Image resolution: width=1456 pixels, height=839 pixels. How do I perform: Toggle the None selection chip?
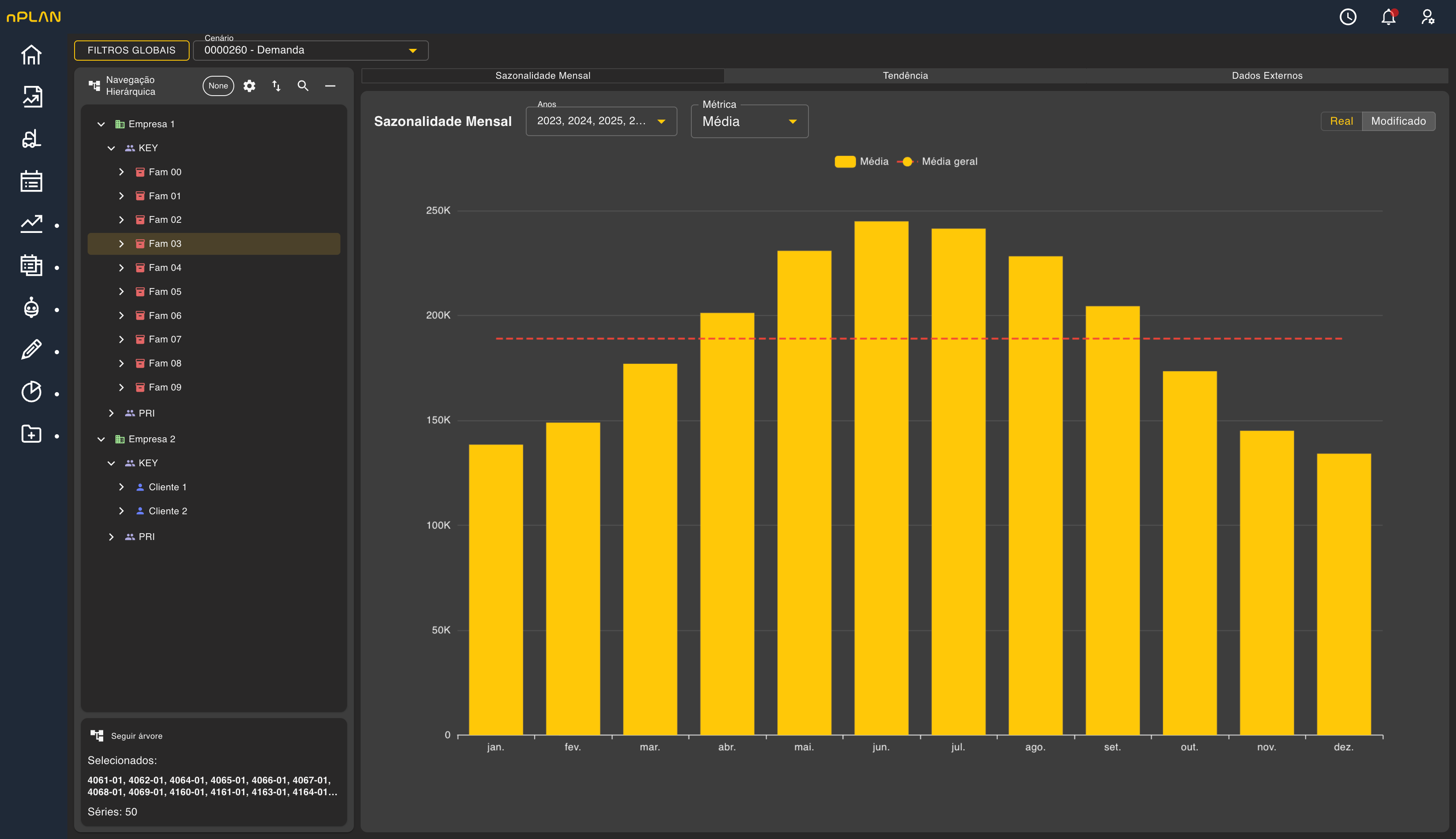(x=219, y=86)
